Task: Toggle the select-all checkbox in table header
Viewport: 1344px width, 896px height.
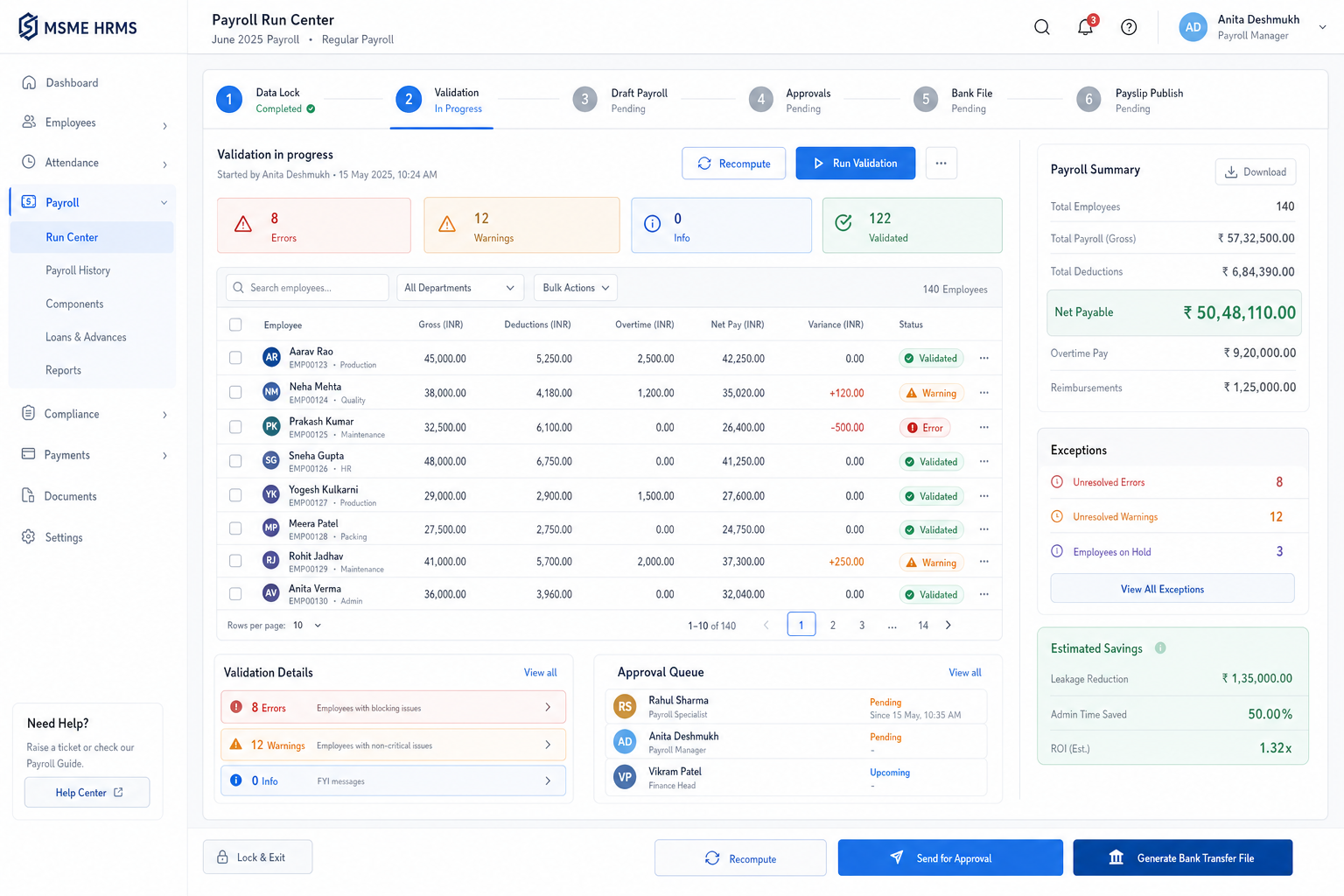Action: point(235,325)
